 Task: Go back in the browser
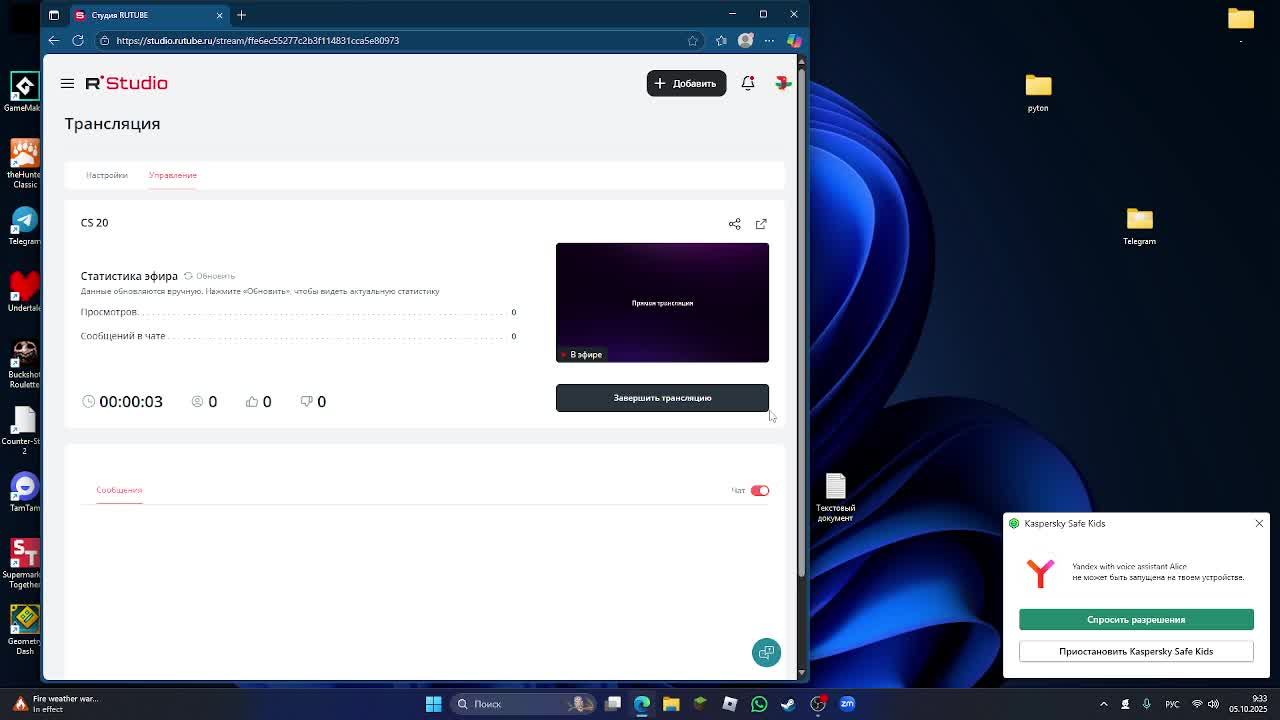pos(54,40)
